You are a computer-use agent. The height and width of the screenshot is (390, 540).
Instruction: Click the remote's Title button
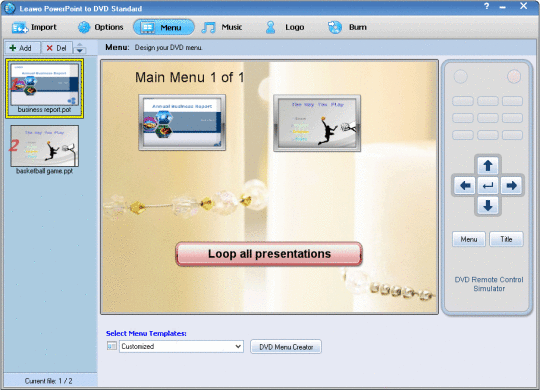506,239
